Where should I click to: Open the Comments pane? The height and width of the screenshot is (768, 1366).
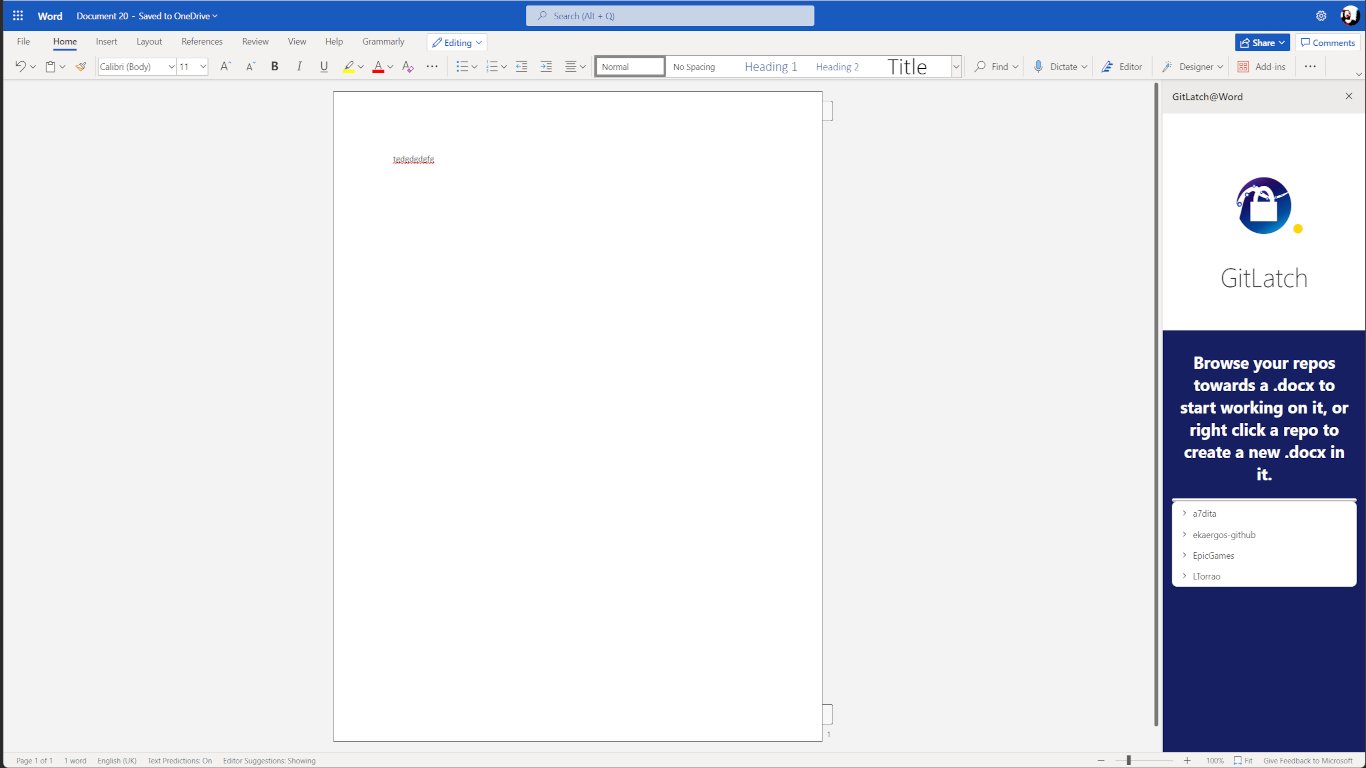pyautogui.click(x=1328, y=43)
